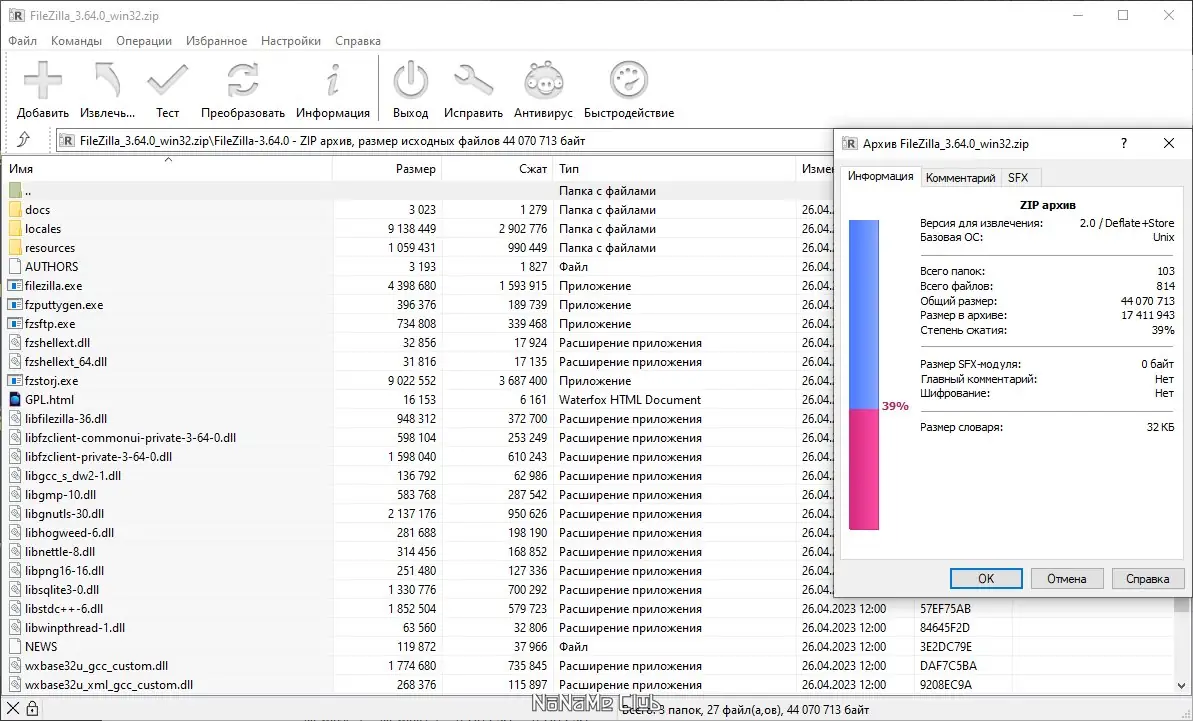Select wxbase32u_gcc_custom.dll file name

coord(97,665)
